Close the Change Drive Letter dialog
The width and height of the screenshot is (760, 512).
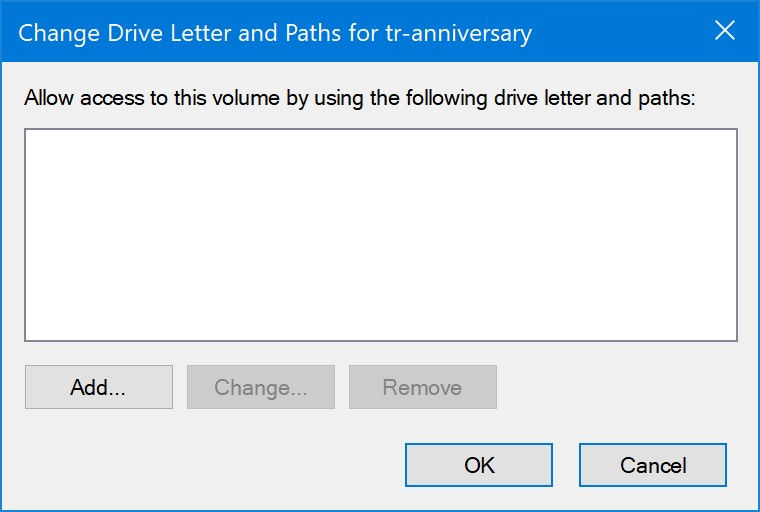[x=725, y=31]
